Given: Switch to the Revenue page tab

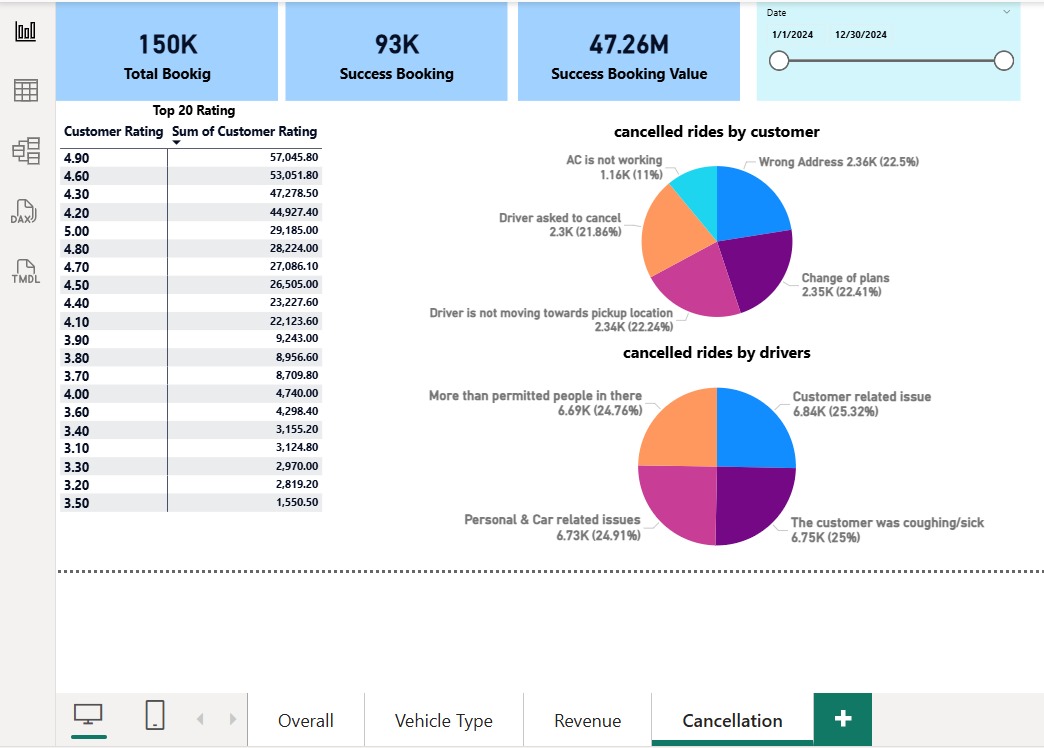Looking at the screenshot, I should [x=587, y=720].
